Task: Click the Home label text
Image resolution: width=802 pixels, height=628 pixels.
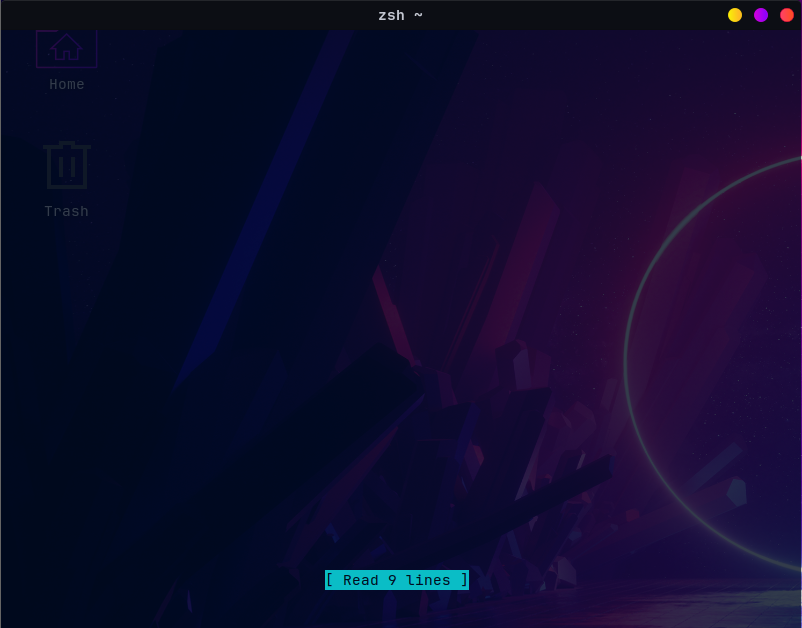Action: (x=66, y=84)
